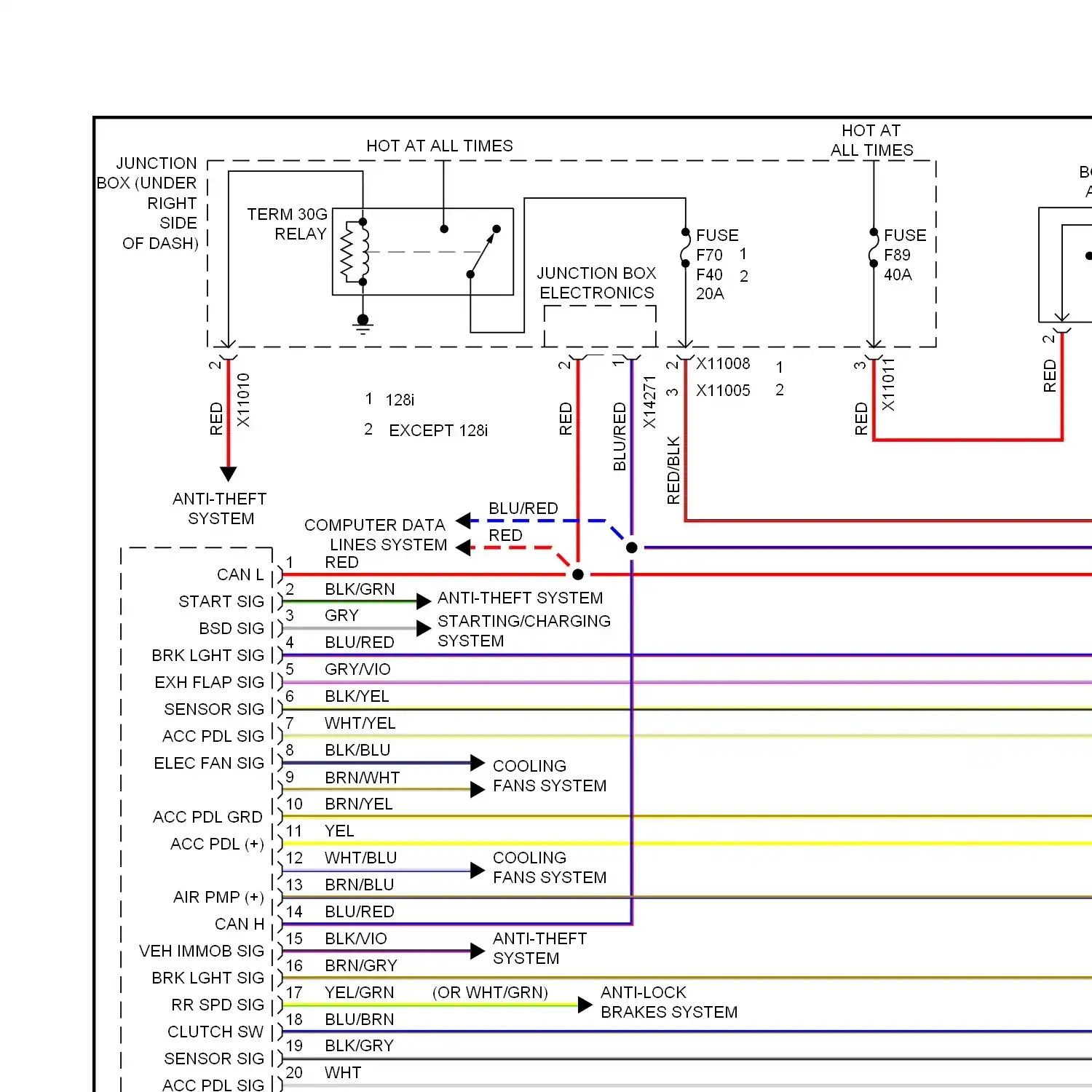Click the GRY wire color on pin 3
1092x1092 pixels.
click(341, 616)
